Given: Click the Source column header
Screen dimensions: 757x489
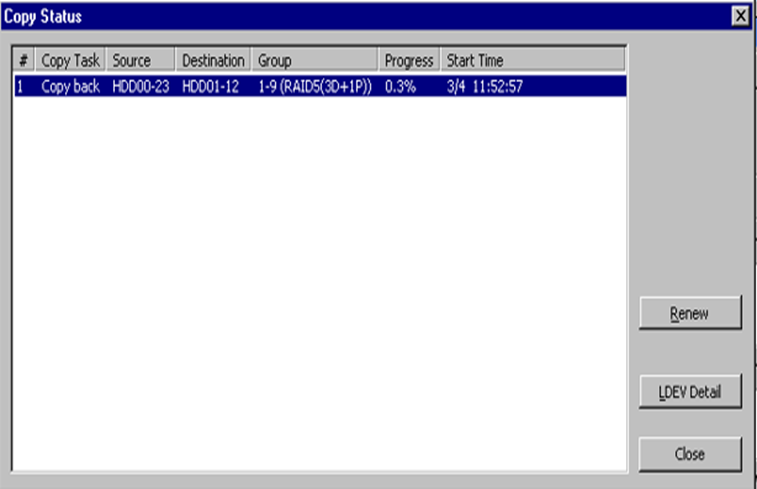Looking at the screenshot, I should pyautogui.click(x=140, y=60).
